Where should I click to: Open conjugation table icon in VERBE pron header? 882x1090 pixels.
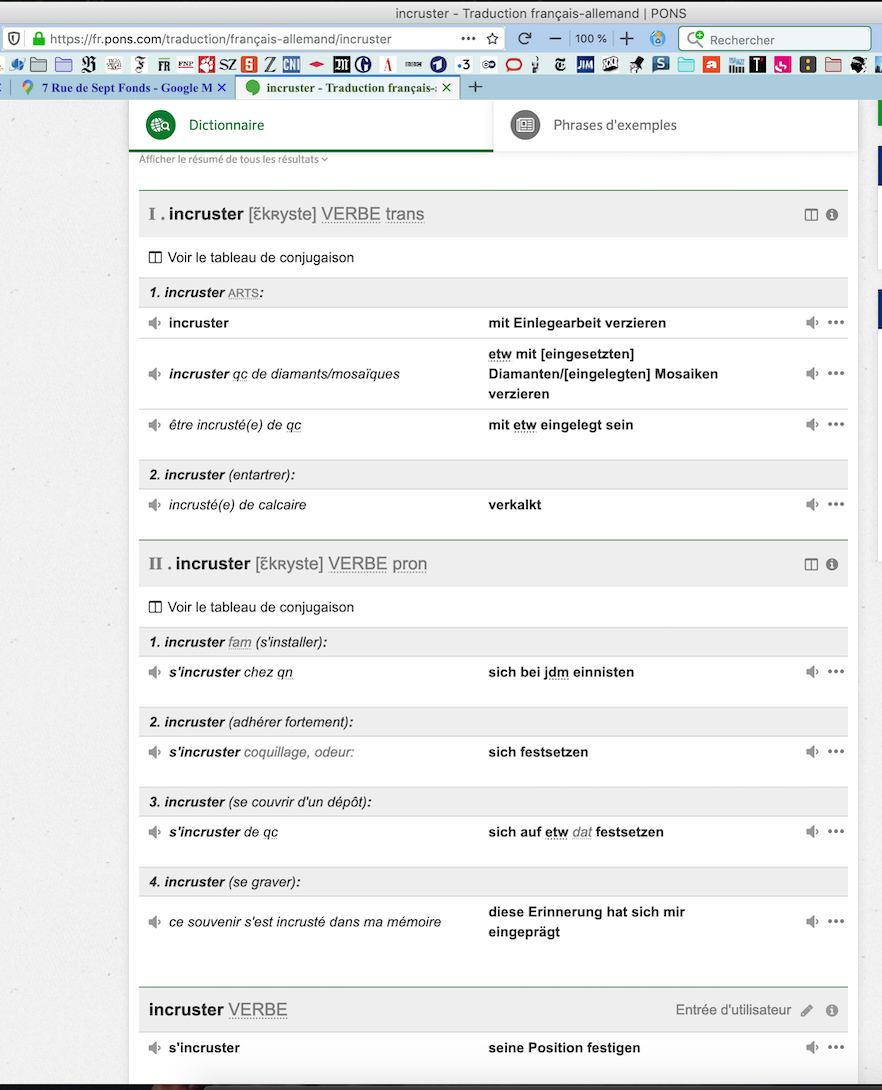811,564
